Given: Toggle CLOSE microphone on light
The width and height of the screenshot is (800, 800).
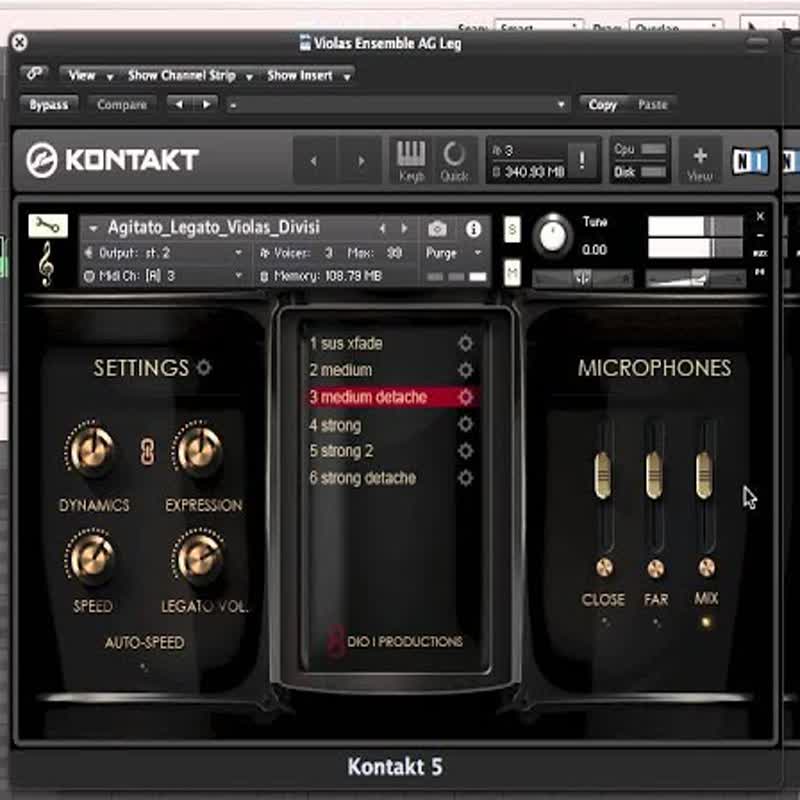Looking at the screenshot, I should (x=605, y=621).
